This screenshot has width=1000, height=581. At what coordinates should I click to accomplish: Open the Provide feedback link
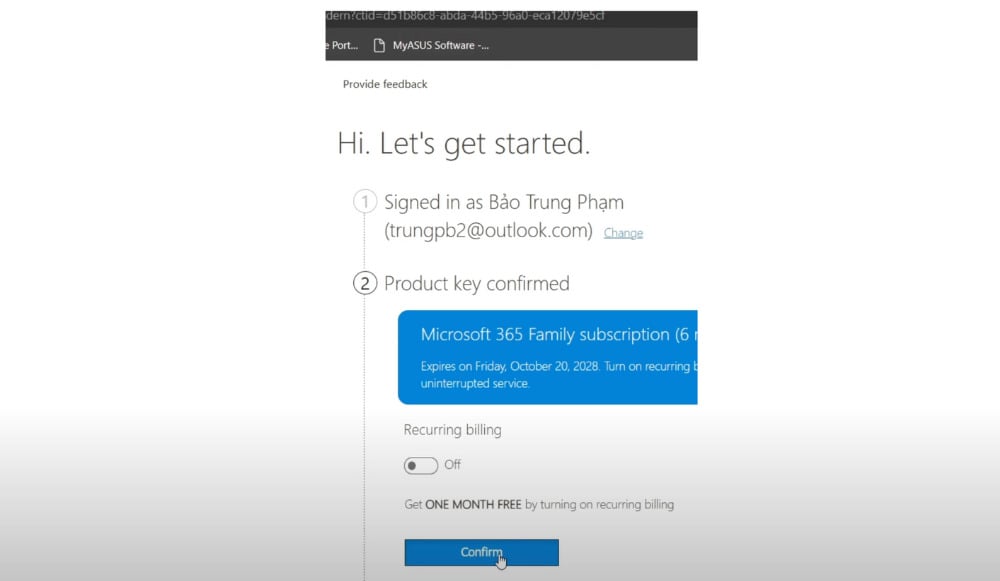pos(385,84)
